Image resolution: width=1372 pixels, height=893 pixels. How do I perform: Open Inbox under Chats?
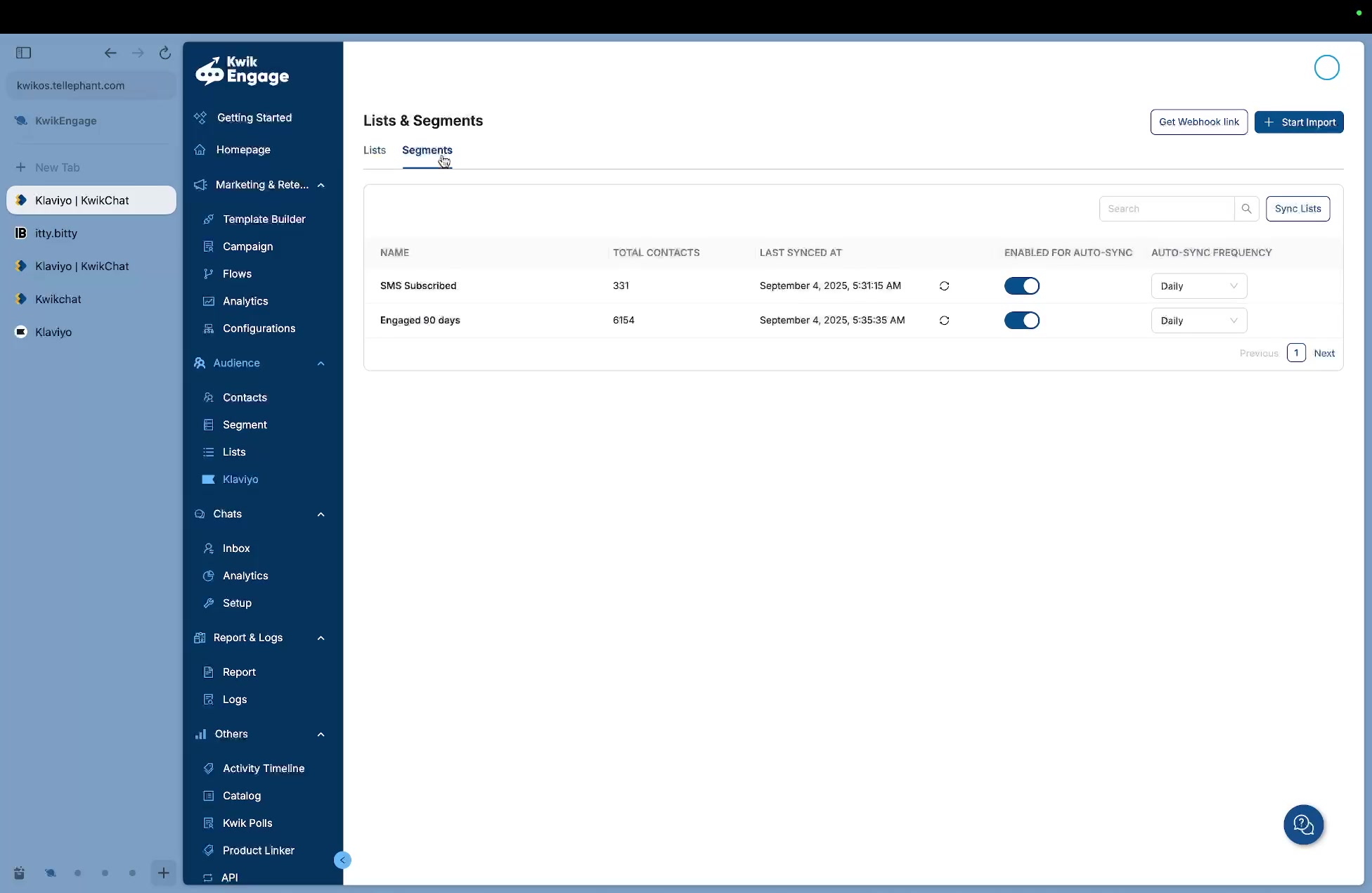tap(236, 548)
